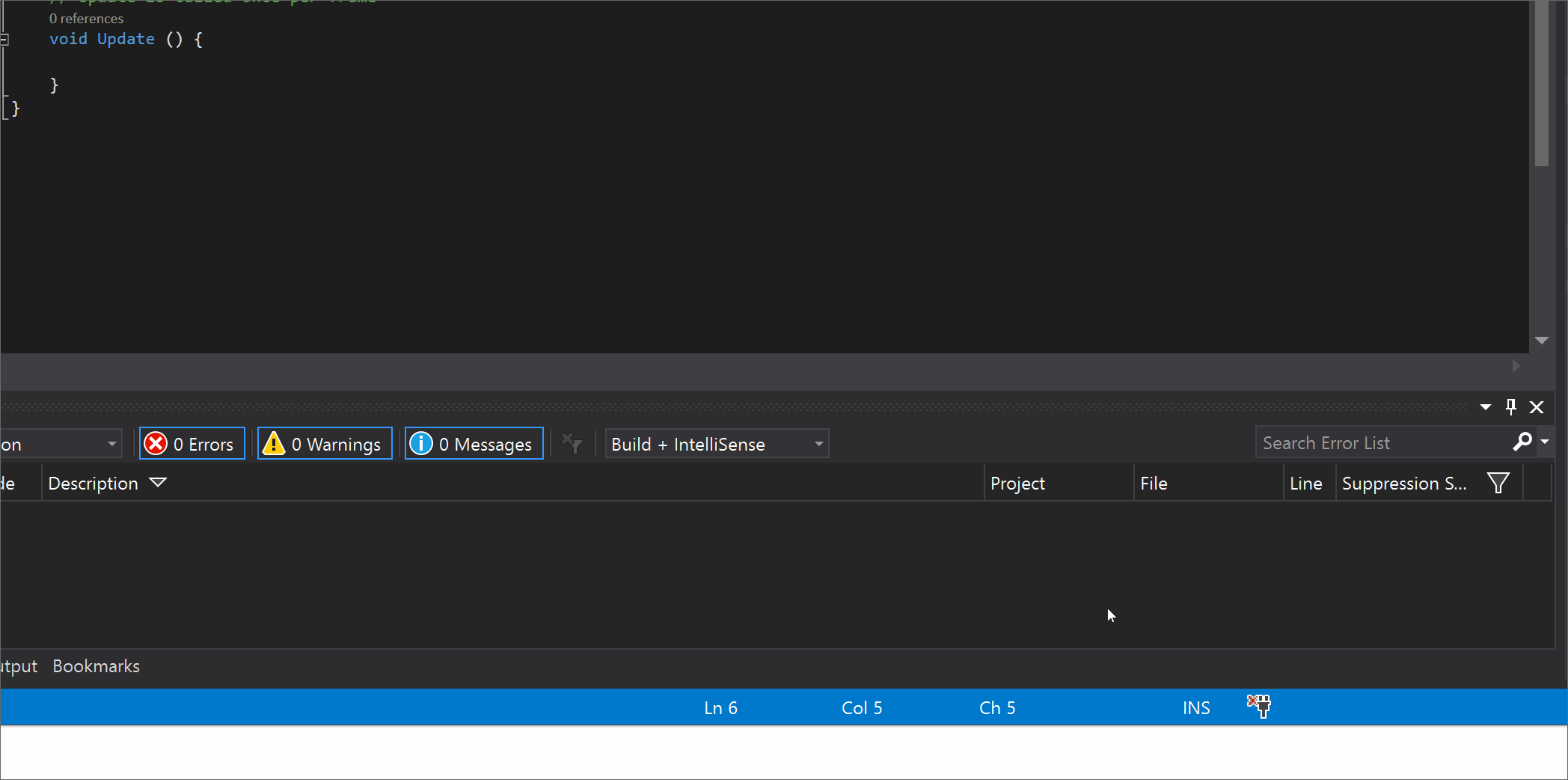Image resolution: width=1568 pixels, height=780 pixels.
Task: Toggle the 0 Errors filter
Action: [192, 443]
